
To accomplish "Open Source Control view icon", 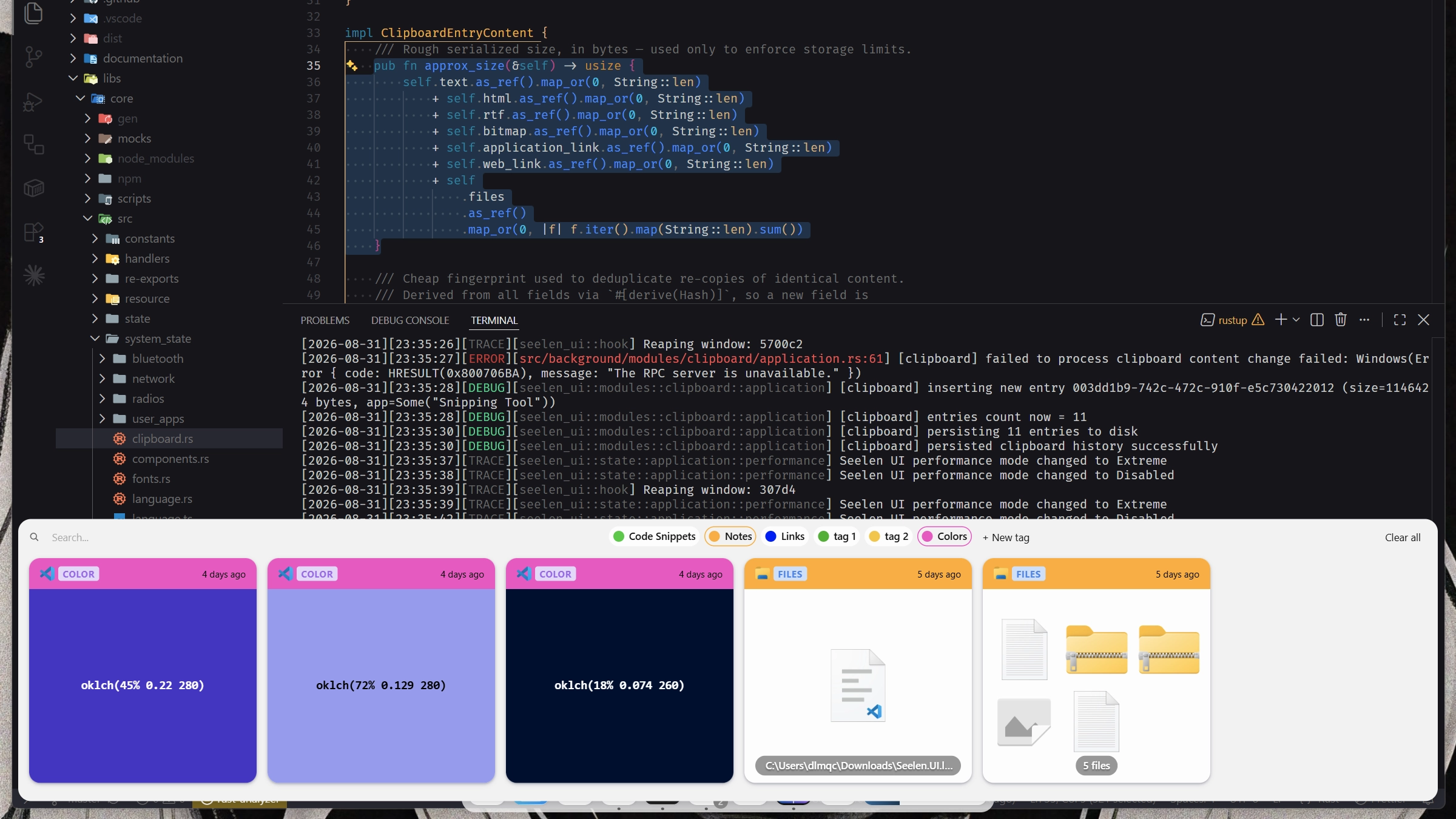I will (x=33, y=58).
